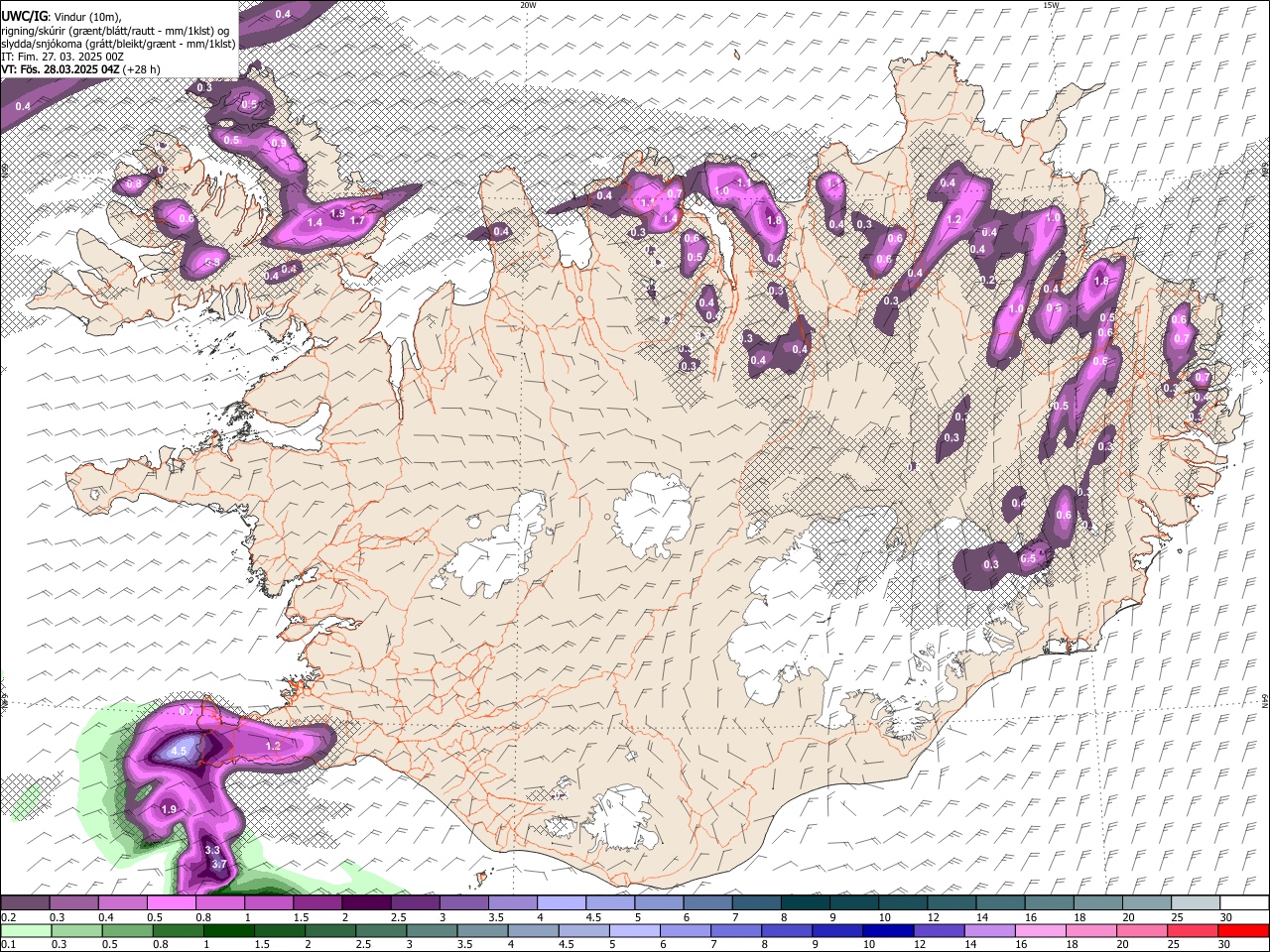Click pale green lower swatch between 0.1 and 0.3
This screenshot has height=952, width=1270.
26,930
